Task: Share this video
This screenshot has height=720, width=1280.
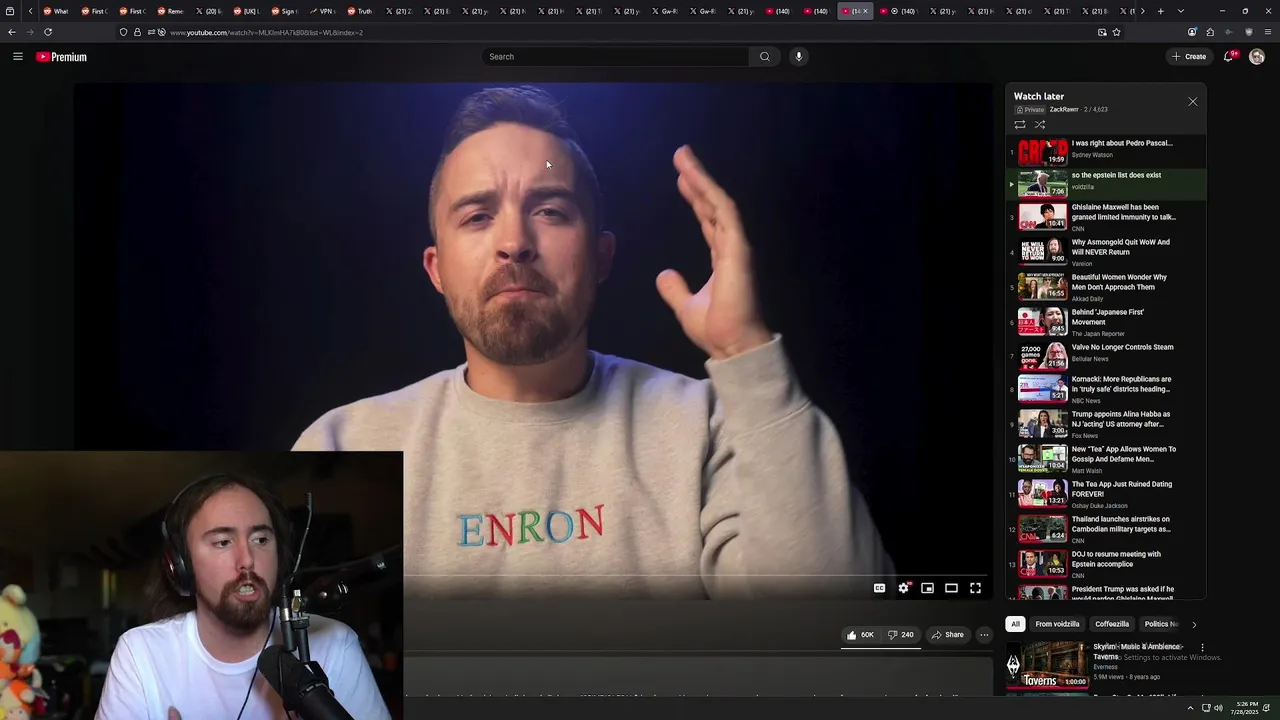Action: (947, 634)
